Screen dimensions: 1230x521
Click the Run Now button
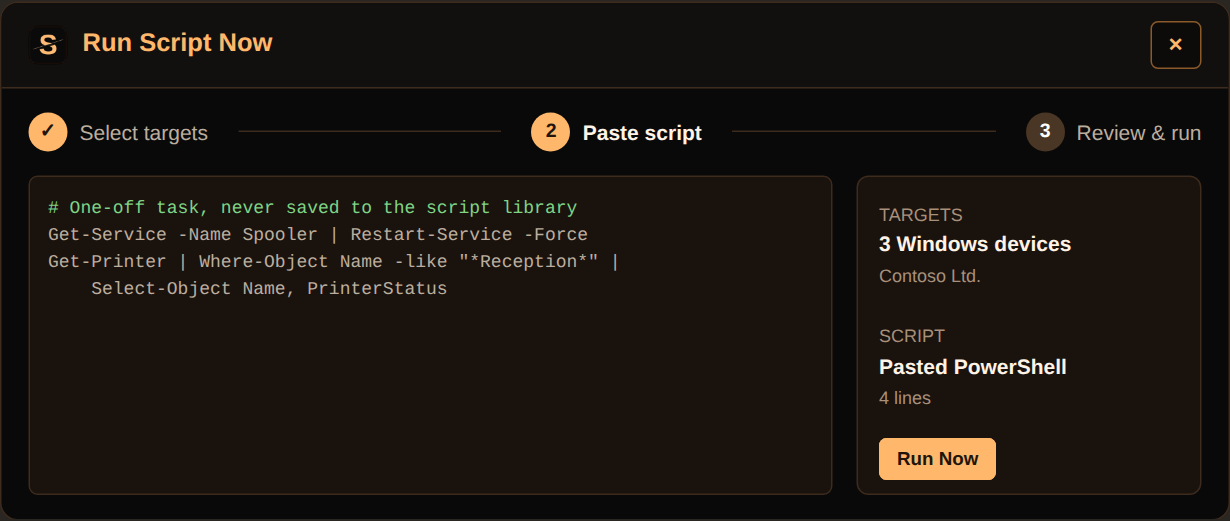(x=937, y=459)
